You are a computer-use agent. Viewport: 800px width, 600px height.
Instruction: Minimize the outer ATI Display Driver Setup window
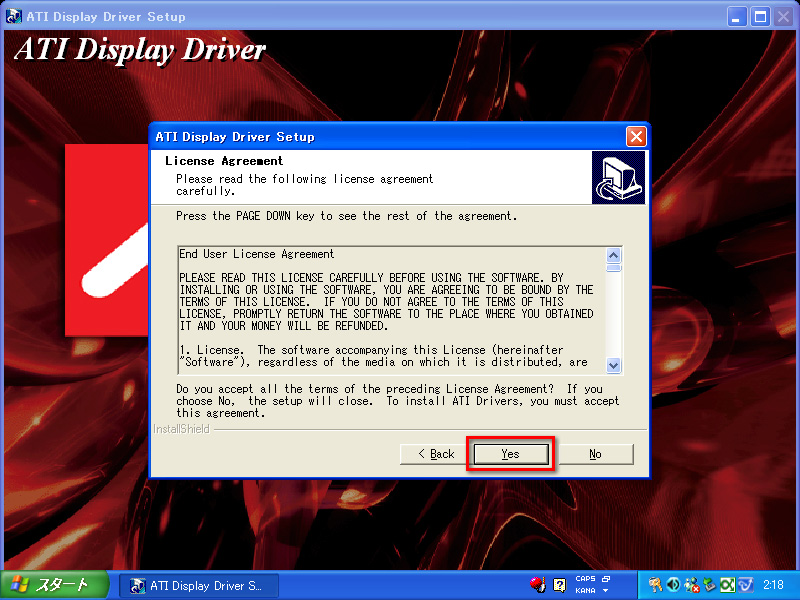(x=736, y=17)
